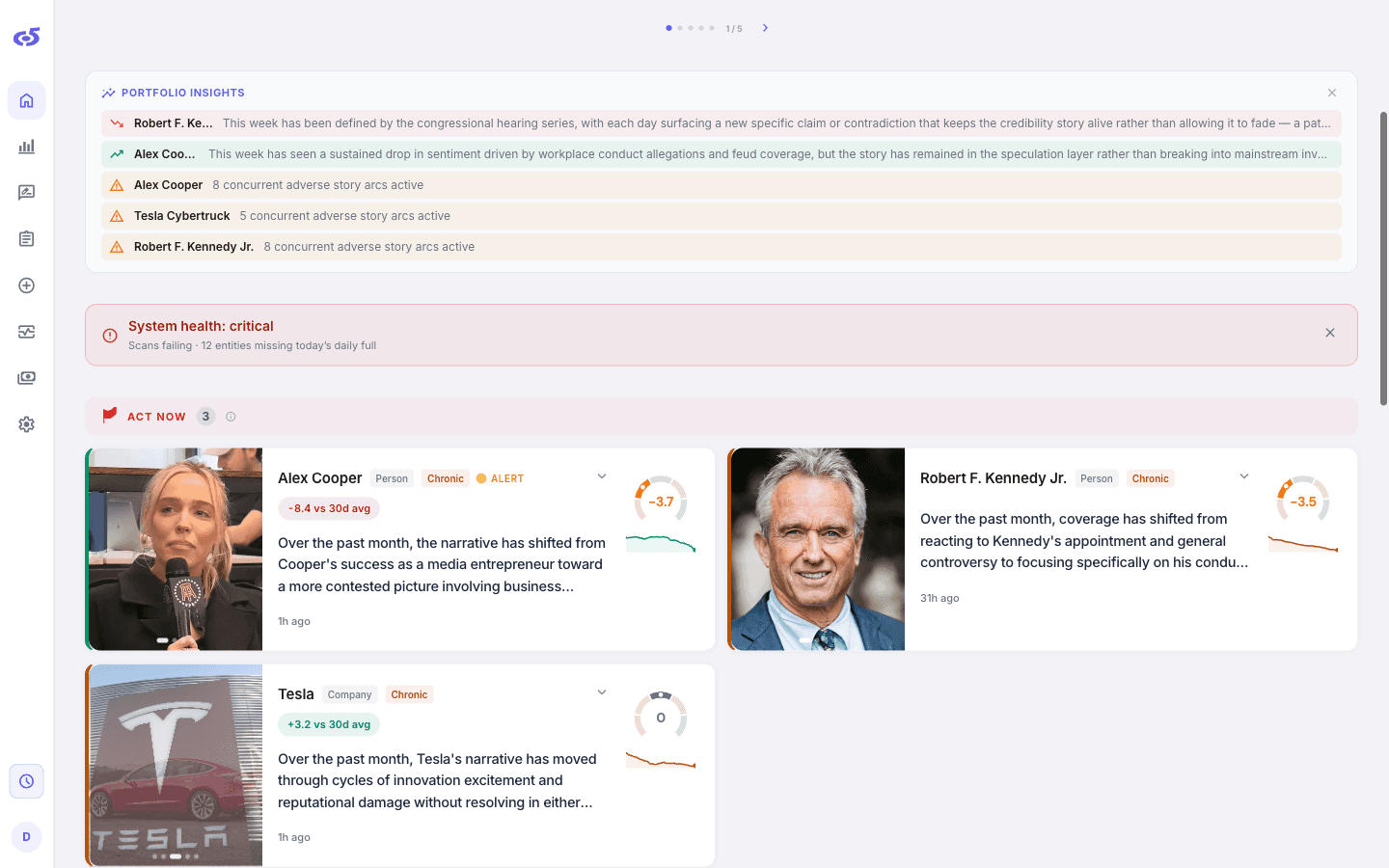Click the Kennedy sentiment sparkline
Image resolution: width=1389 pixels, height=868 pixels.
[x=1303, y=544]
